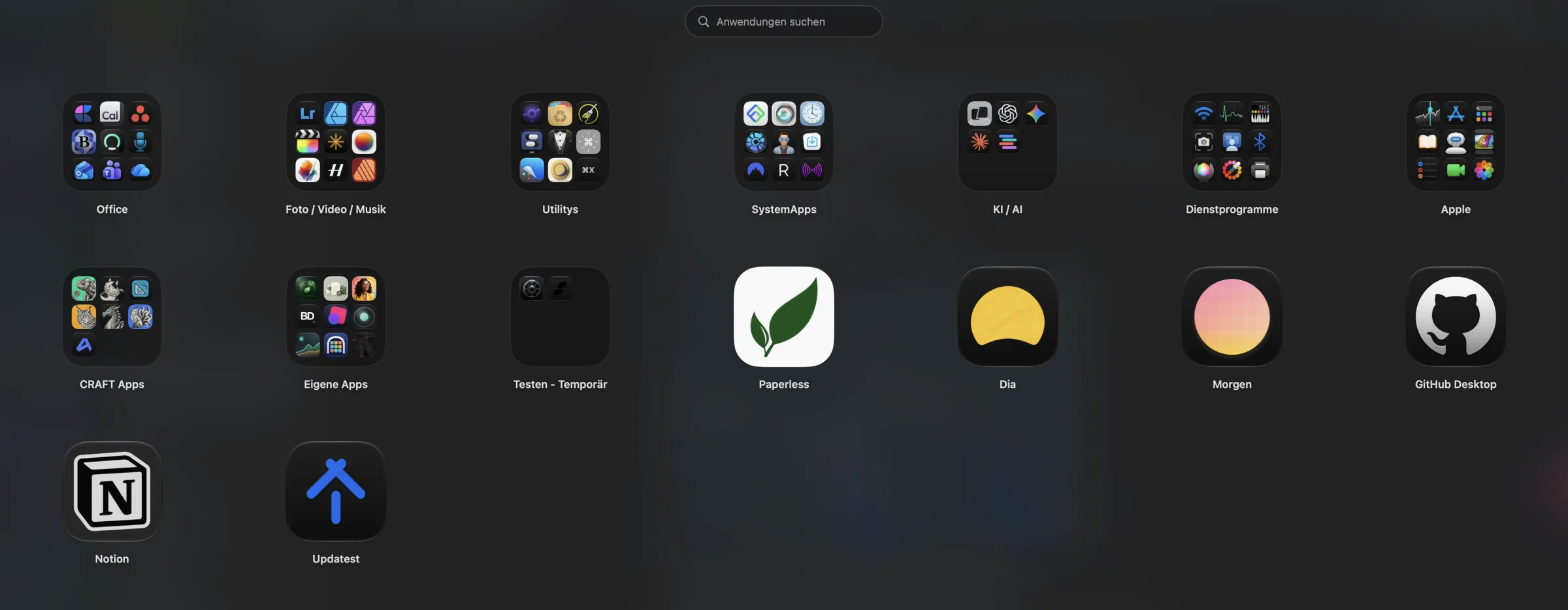Click the Gemini sparkle mini icon
The height and width of the screenshot is (610, 1568).
coord(1036,114)
